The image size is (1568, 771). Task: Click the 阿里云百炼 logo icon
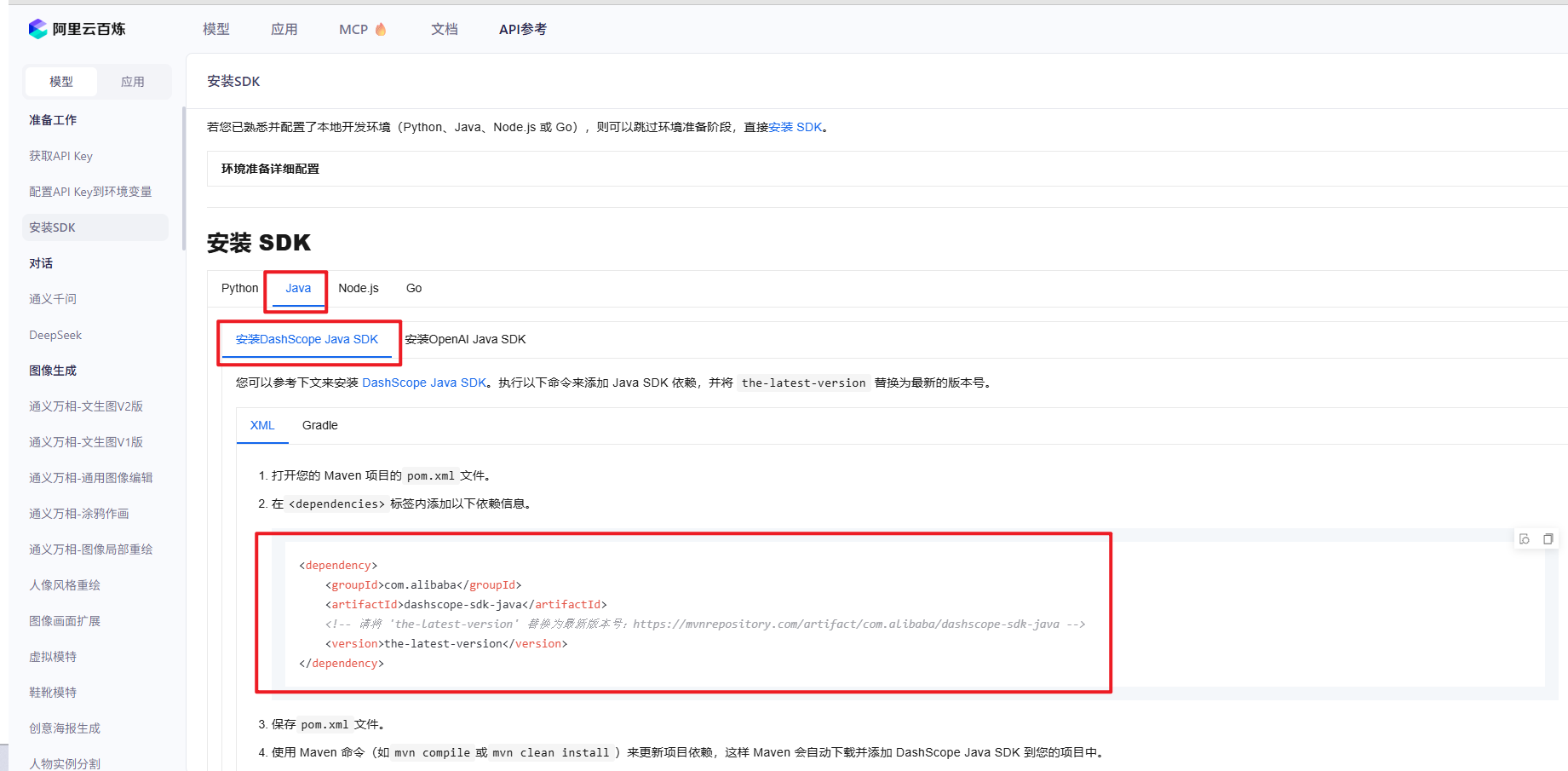[x=38, y=29]
